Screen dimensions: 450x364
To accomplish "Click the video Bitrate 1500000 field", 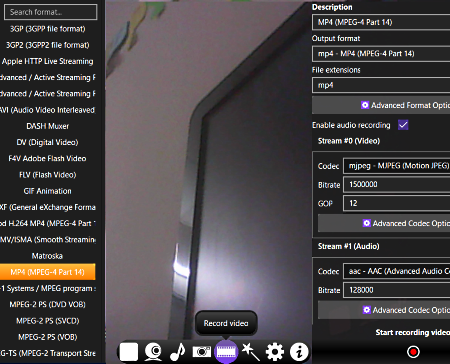I will tap(396, 184).
